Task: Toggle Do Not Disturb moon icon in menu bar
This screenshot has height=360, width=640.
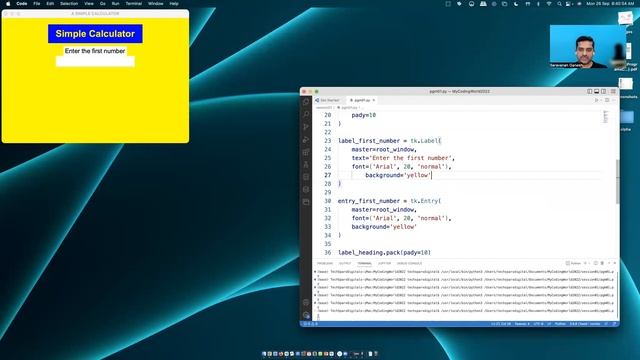Action: (516, 4)
